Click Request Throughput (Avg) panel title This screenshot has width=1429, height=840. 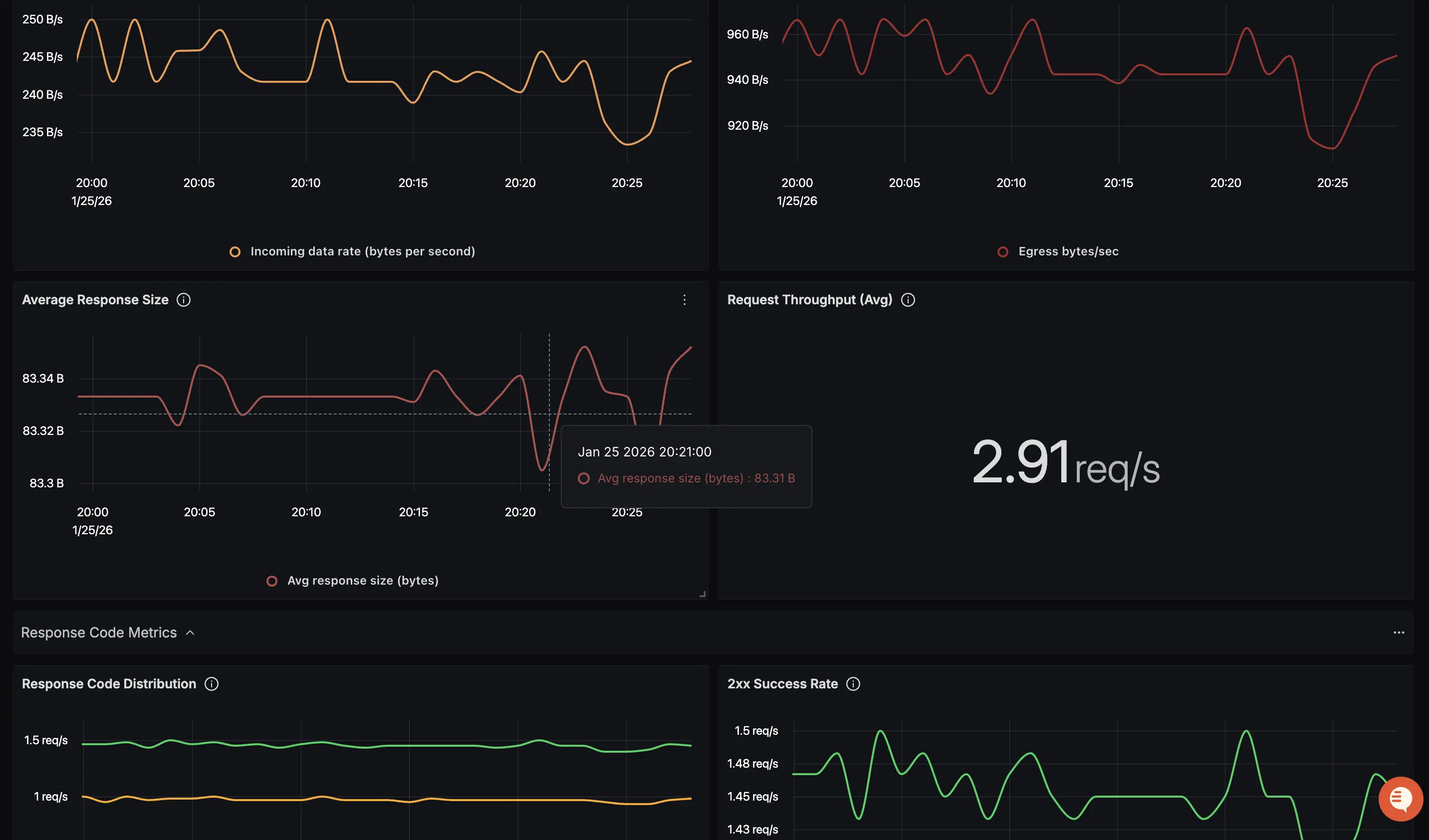[809, 300]
